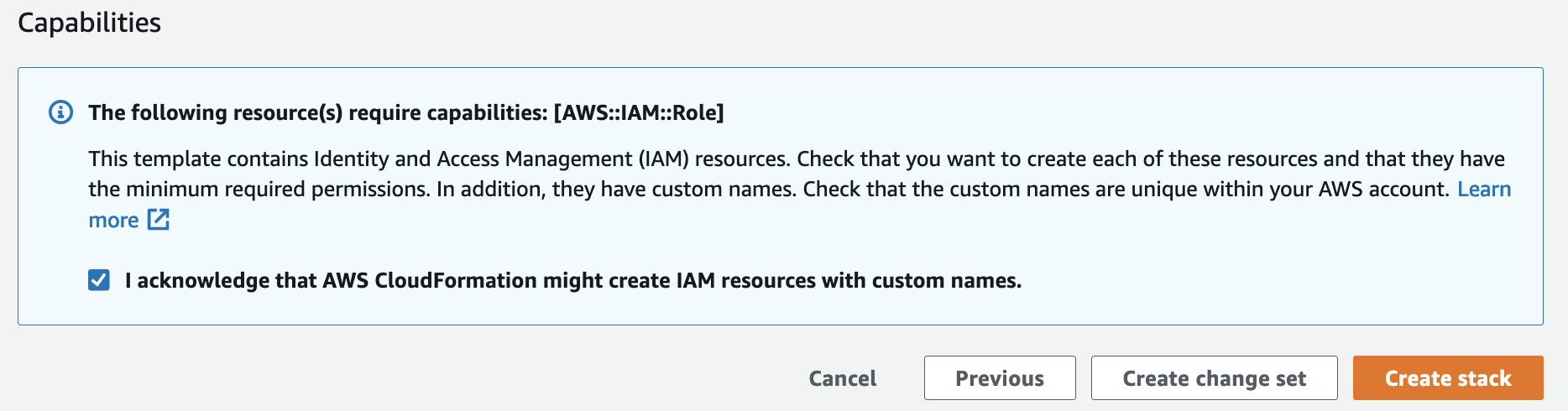Click the 'they have custom names' sentence
1568x411 pixels.
[x=673, y=190]
